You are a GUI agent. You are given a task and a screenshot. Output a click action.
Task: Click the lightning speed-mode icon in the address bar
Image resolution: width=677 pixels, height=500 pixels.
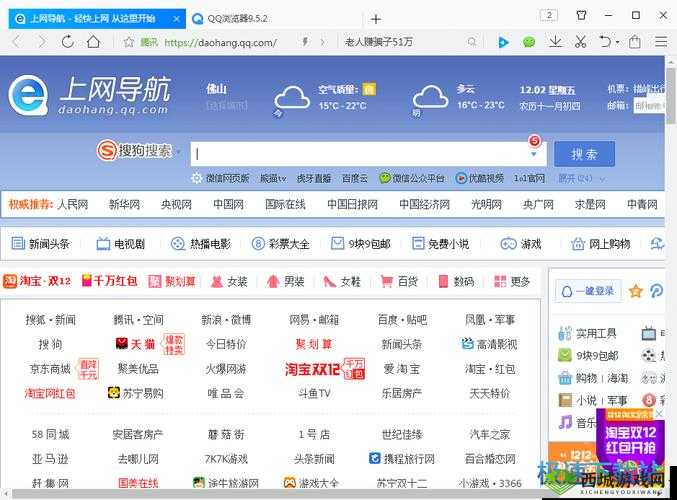305,42
